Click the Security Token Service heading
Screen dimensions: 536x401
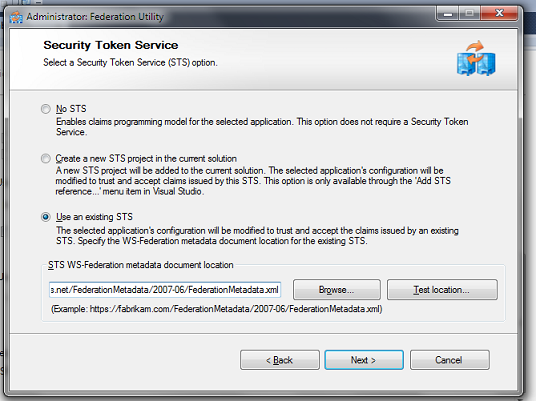coord(111,45)
